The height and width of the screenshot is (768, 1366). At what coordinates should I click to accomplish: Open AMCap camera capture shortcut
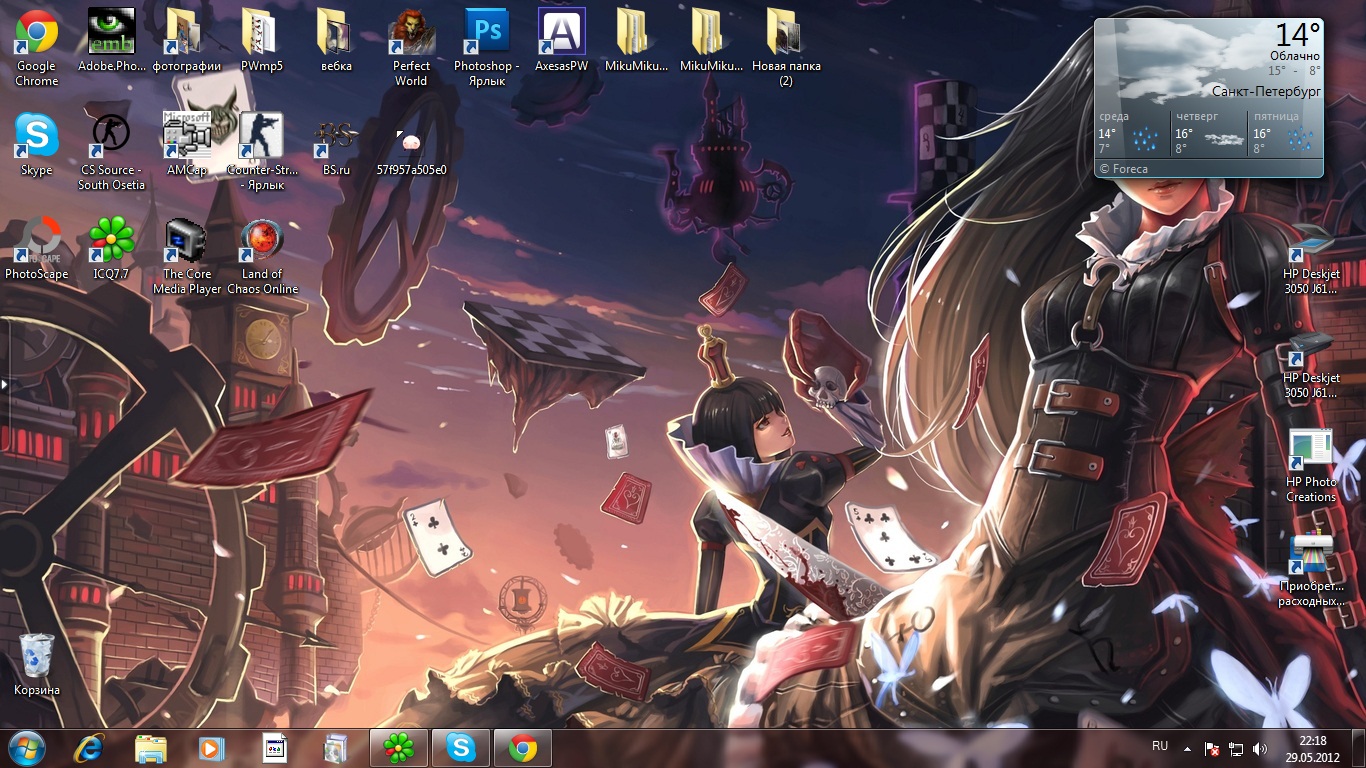(x=186, y=144)
